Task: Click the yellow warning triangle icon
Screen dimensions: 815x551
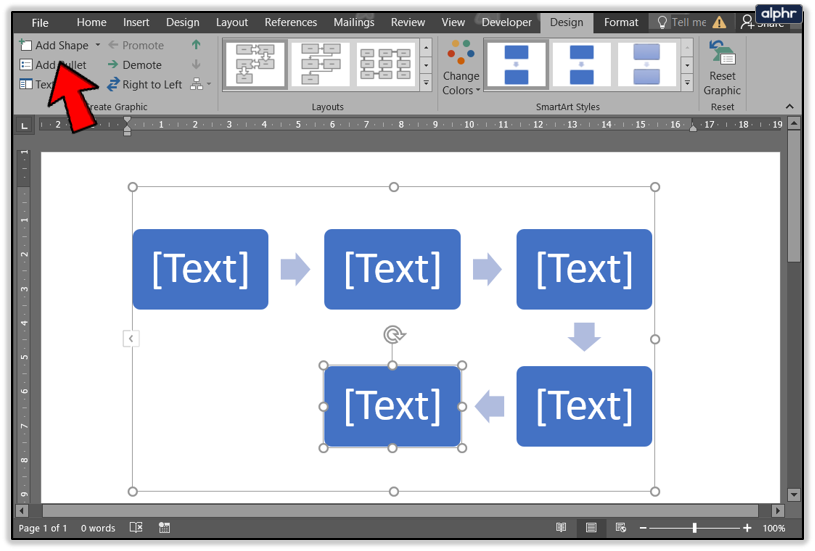Action: 719,22
